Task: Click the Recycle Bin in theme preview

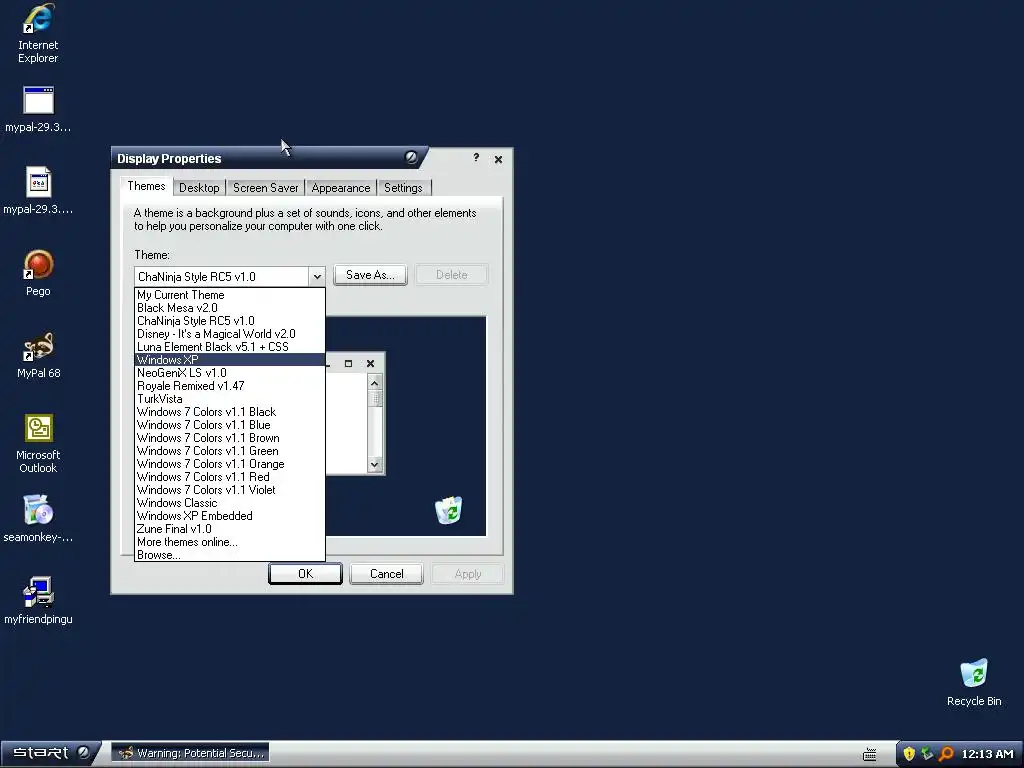Action: click(449, 510)
